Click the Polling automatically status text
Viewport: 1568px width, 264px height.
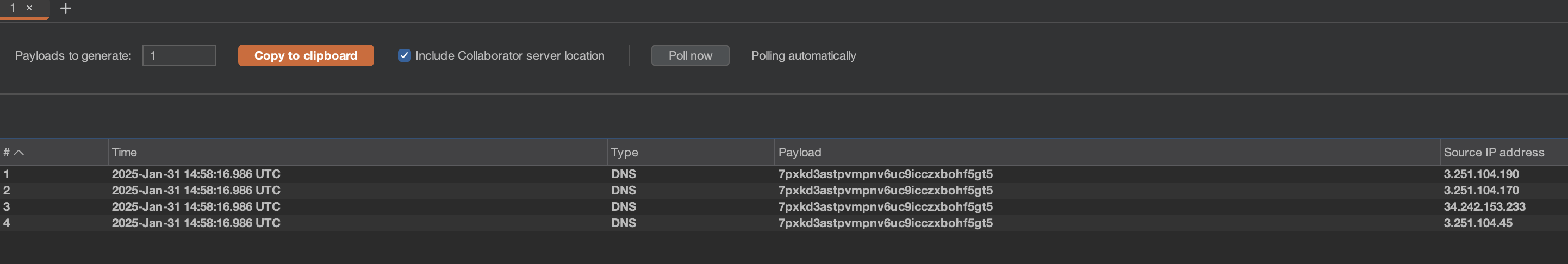pyautogui.click(x=803, y=55)
